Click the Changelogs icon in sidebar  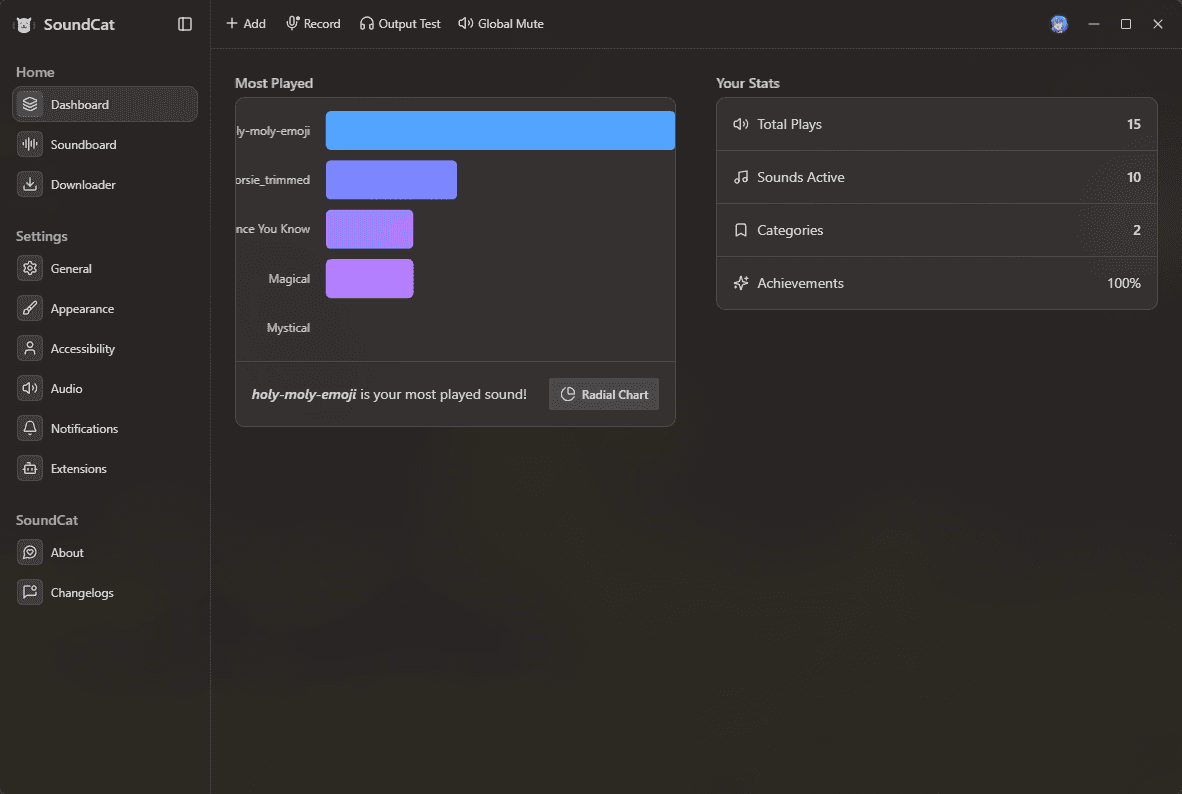(x=30, y=593)
